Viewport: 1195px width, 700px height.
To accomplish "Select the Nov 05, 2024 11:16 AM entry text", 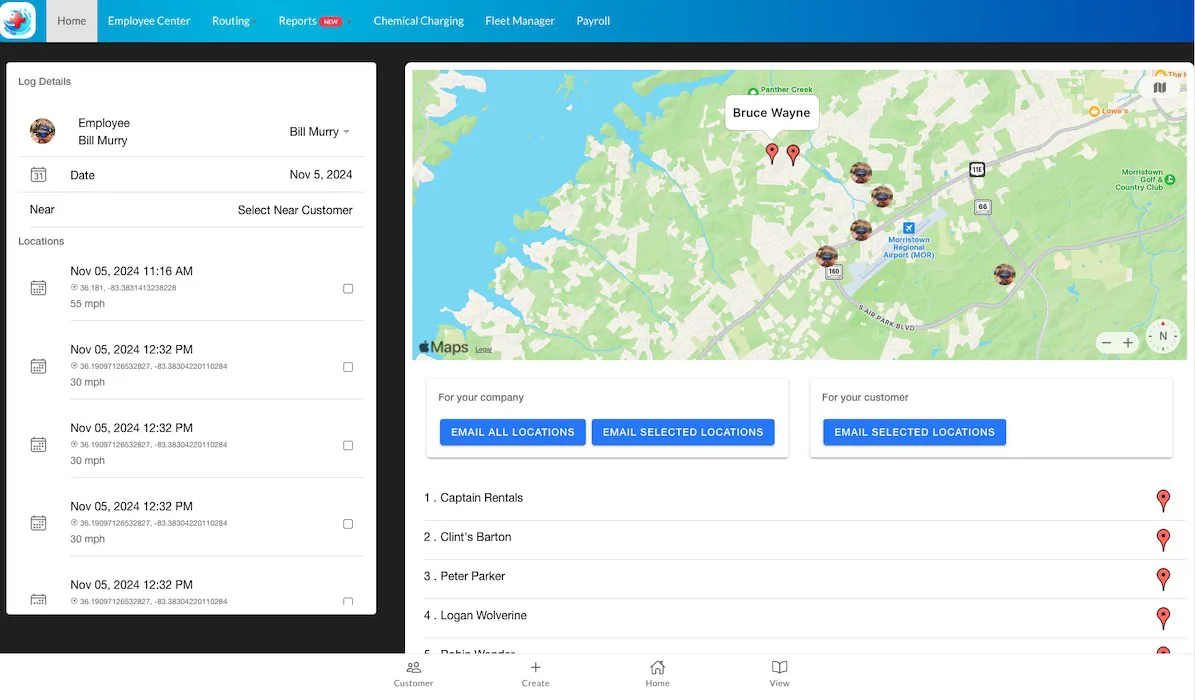I will [x=131, y=271].
